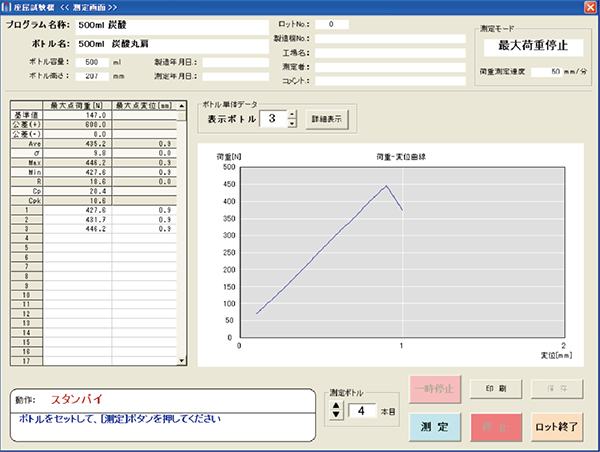600x452 pixels.
Task: Click the table scrollbar up arrow
Action: [x=182, y=106]
